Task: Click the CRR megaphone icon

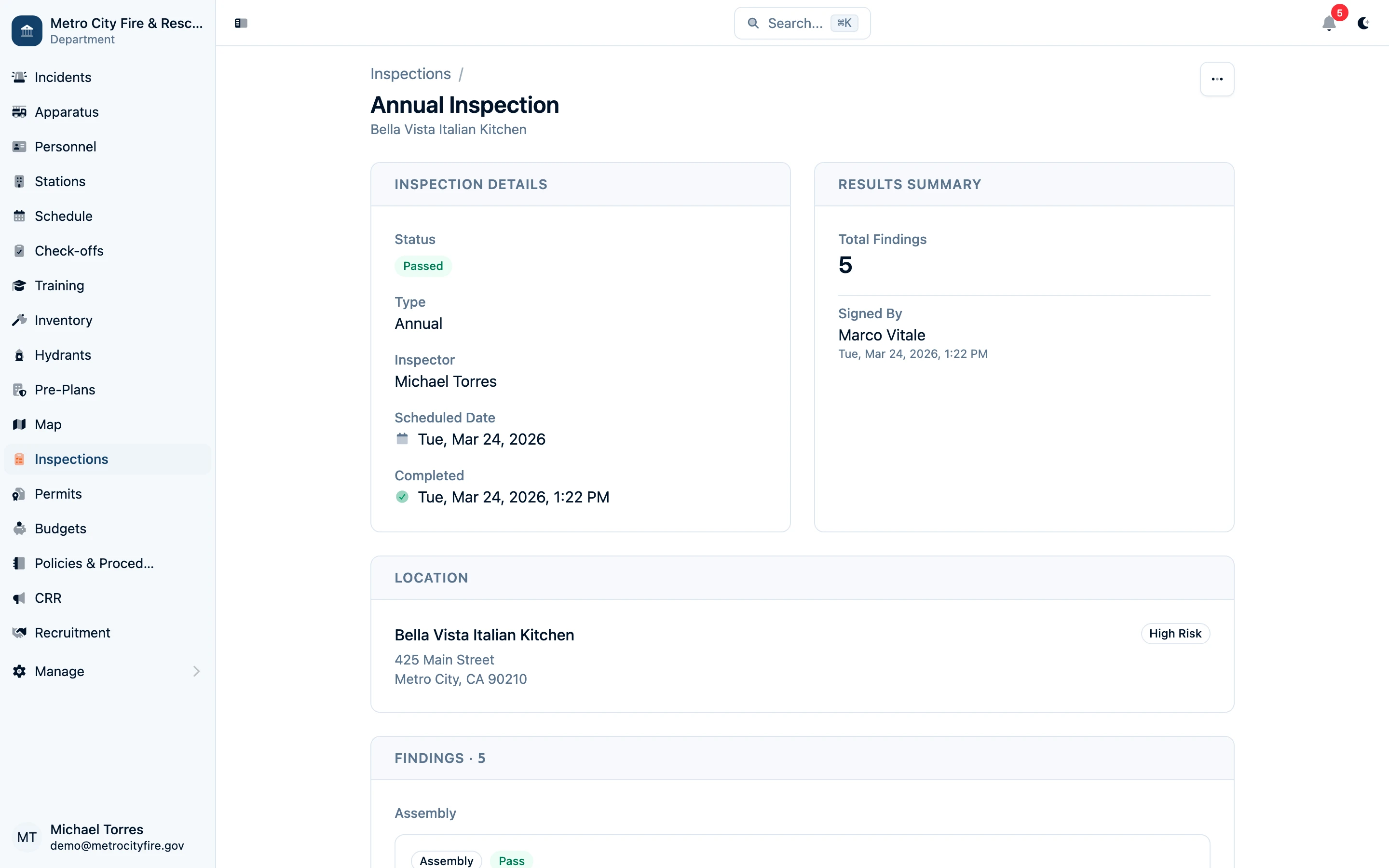Action: point(19,597)
